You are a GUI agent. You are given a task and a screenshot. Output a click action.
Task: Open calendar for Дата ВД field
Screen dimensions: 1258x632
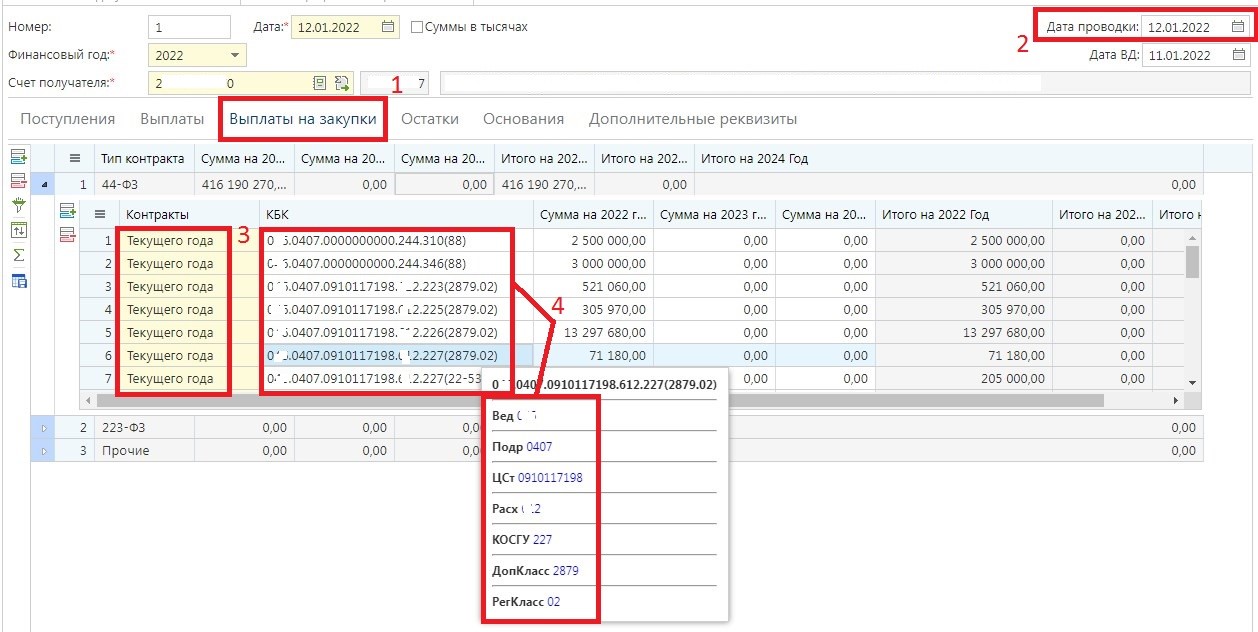(1237, 56)
